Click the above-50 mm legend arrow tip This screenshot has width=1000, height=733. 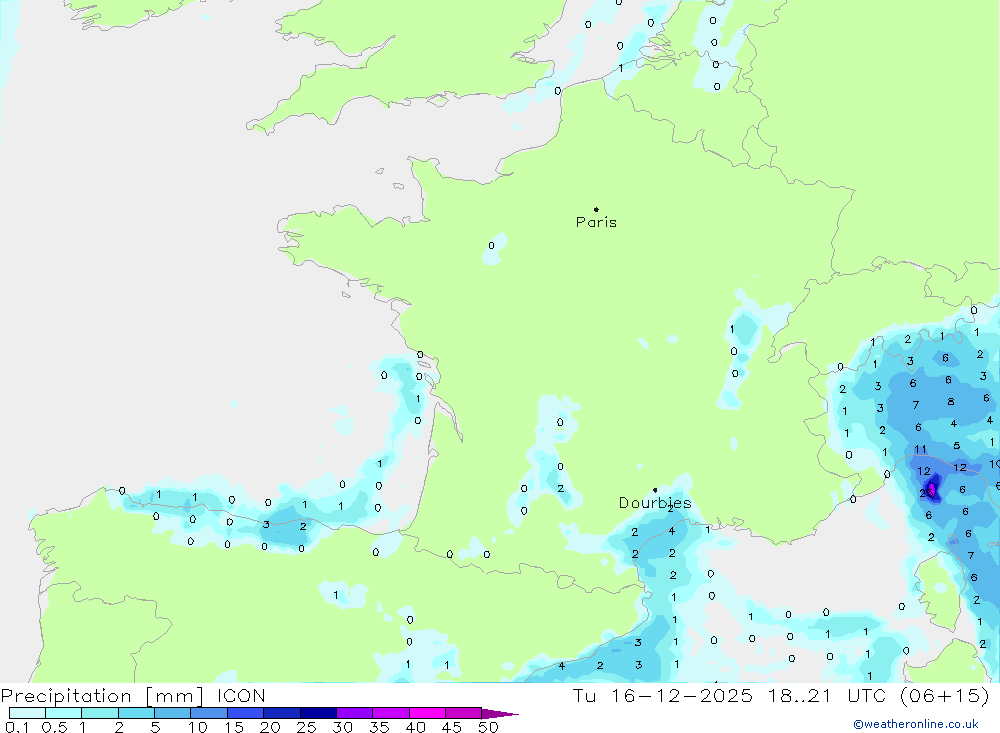pyautogui.click(x=501, y=714)
